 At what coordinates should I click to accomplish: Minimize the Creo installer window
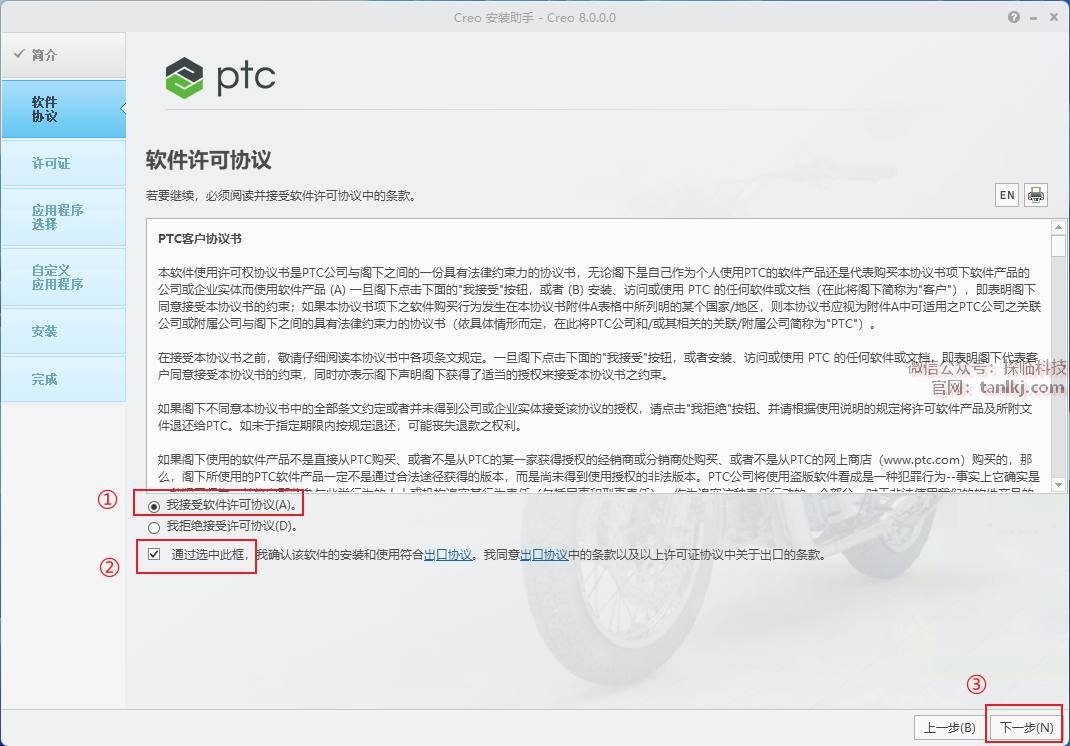tap(1034, 18)
